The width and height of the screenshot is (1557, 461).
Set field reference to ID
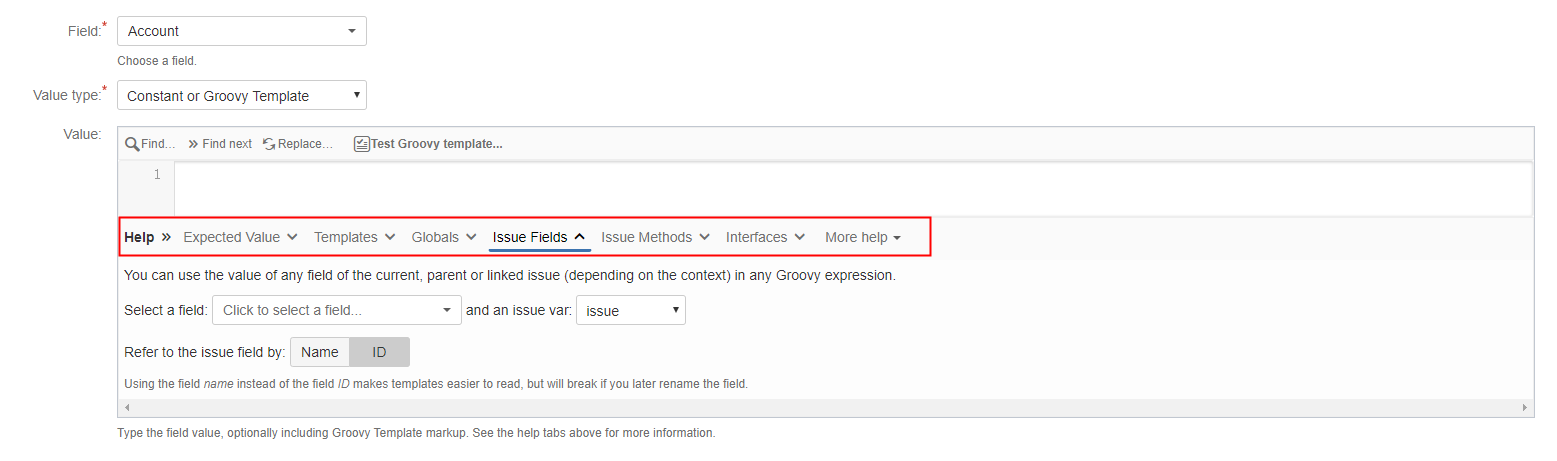pos(379,352)
